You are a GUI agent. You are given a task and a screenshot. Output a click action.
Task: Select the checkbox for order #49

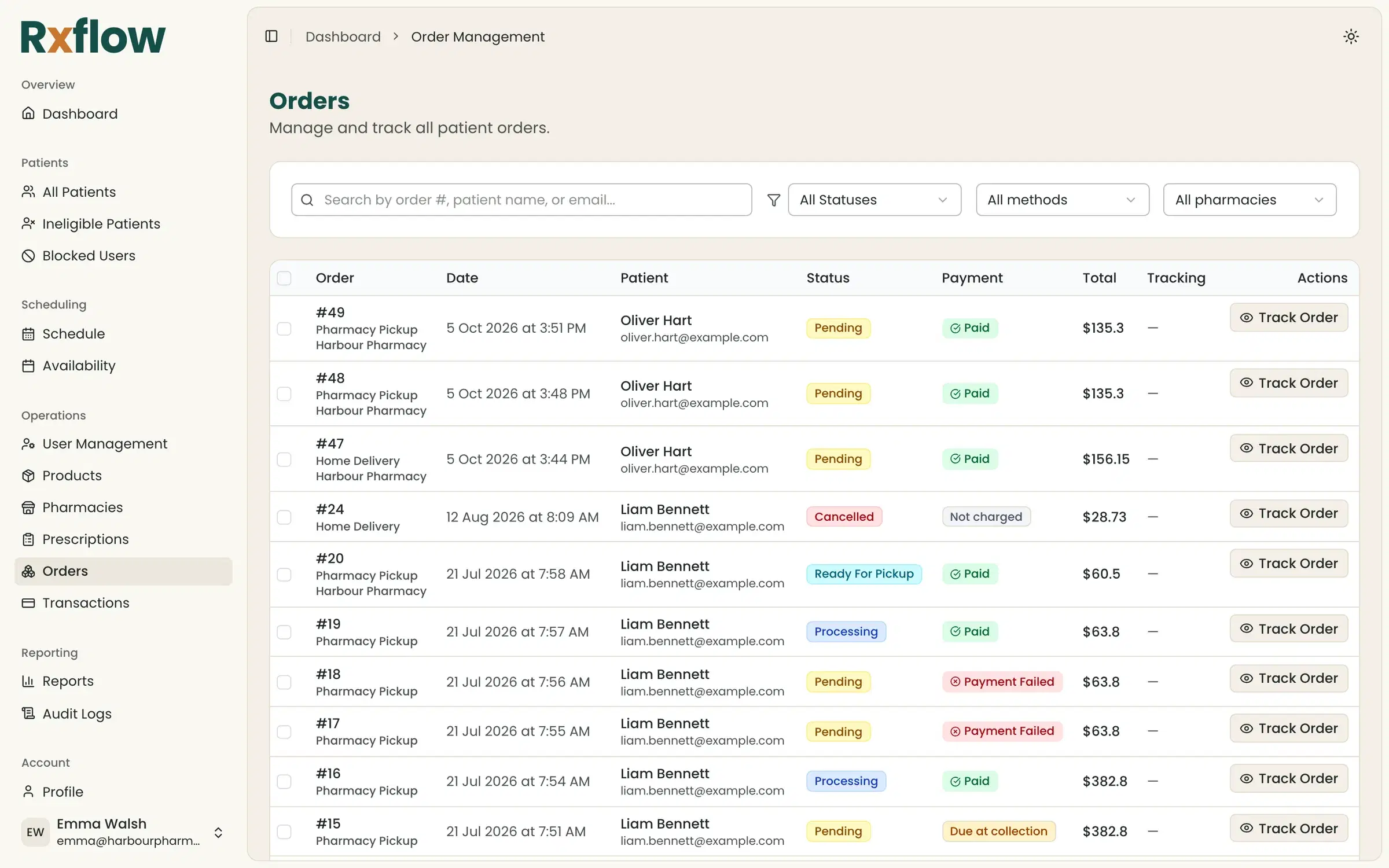click(284, 328)
